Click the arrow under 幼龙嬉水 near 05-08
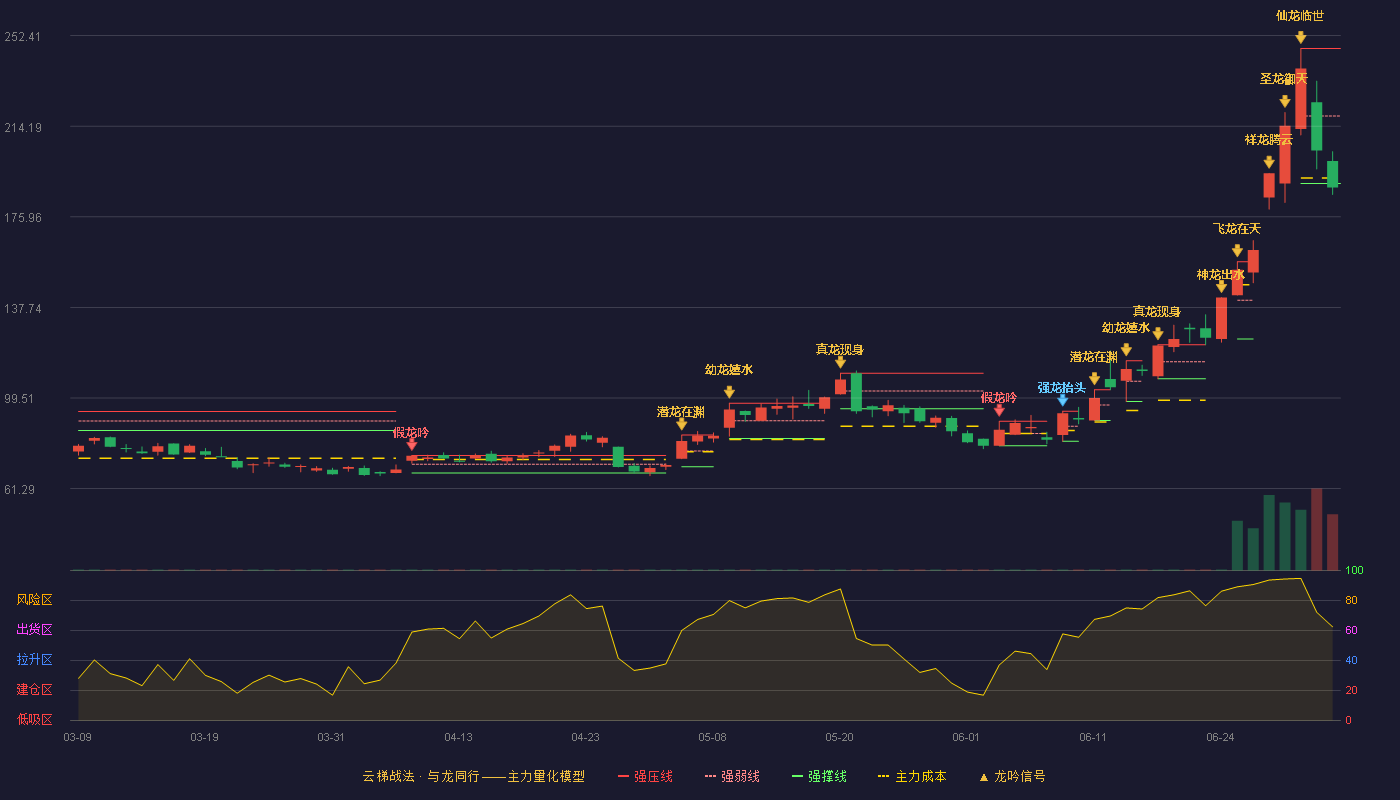Viewport: 1400px width, 800px height. [729, 392]
